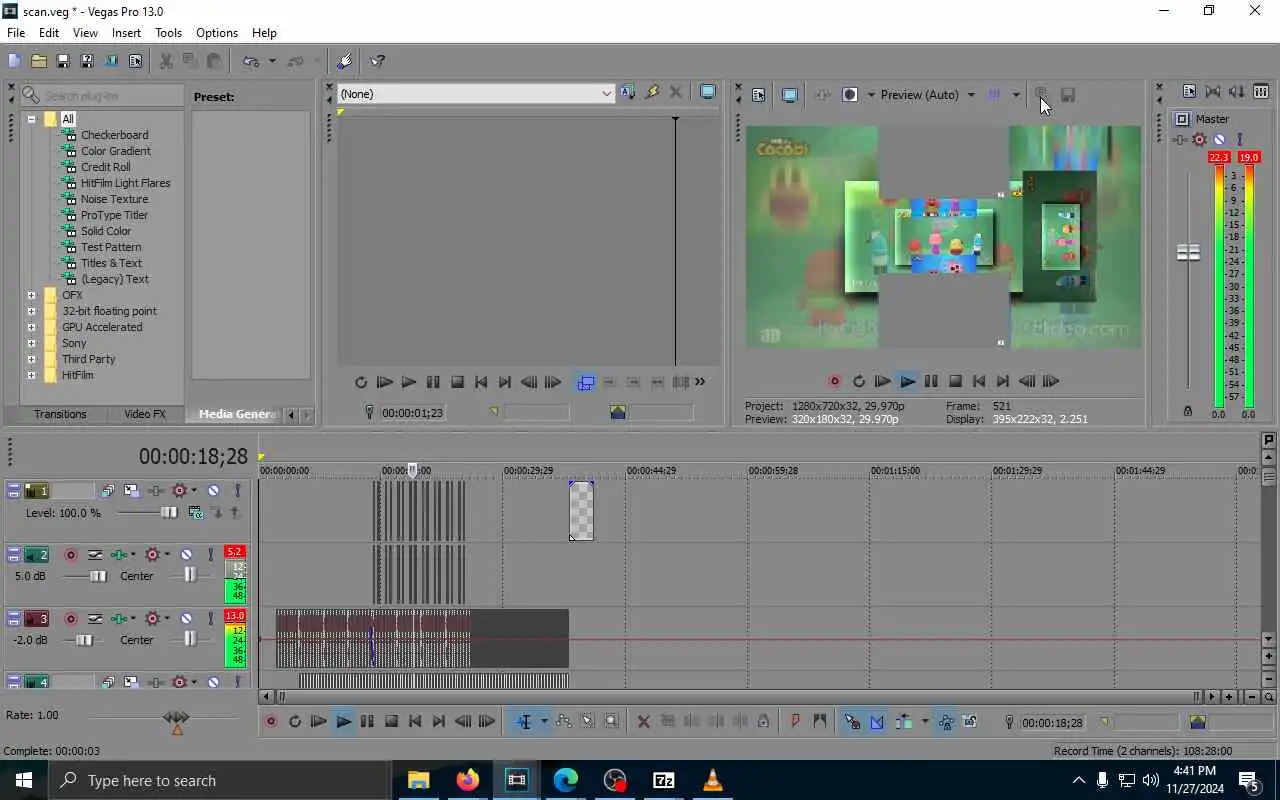Image resolution: width=1280 pixels, height=800 pixels.
Task: Click the Open project folder icon
Action: (x=38, y=61)
